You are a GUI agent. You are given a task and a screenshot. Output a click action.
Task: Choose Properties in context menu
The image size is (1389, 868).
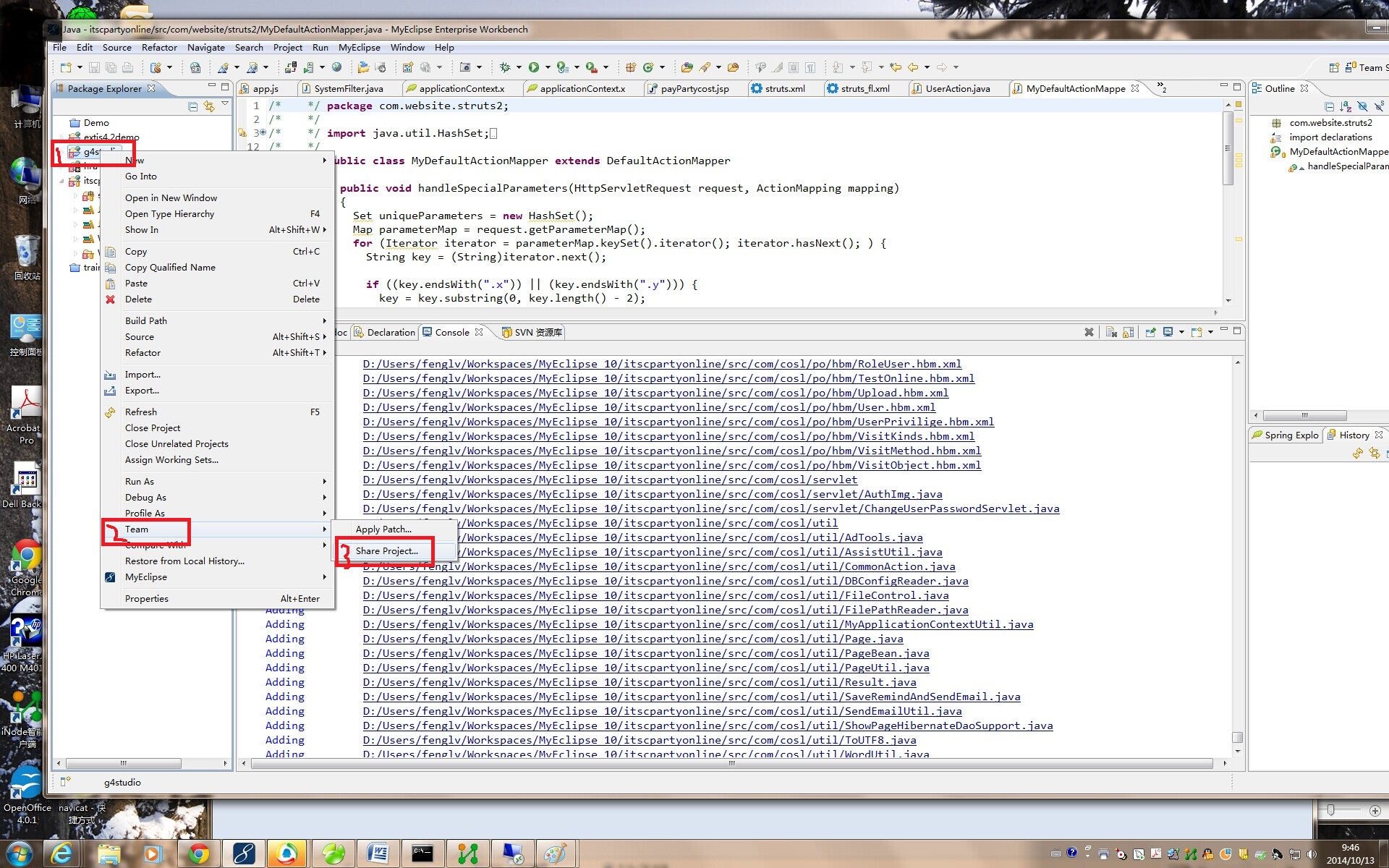click(217, 598)
